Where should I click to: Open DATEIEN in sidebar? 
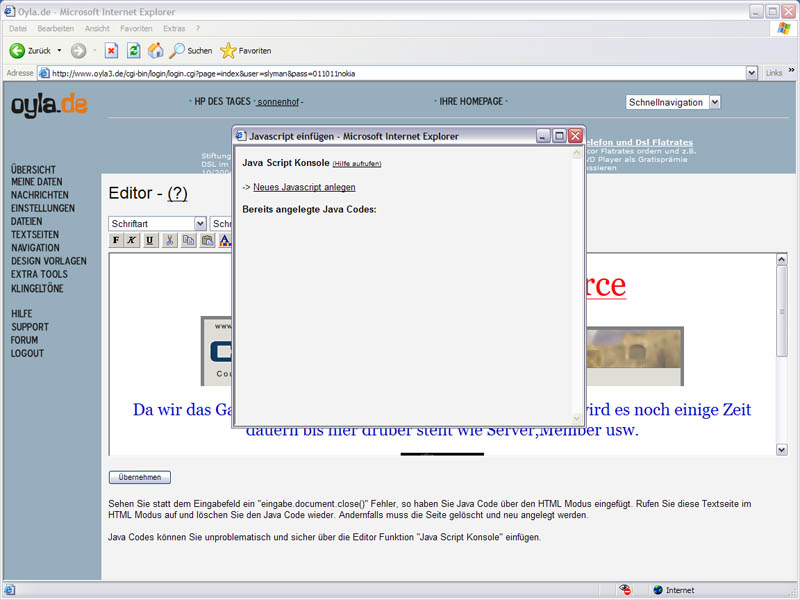point(27,221)
